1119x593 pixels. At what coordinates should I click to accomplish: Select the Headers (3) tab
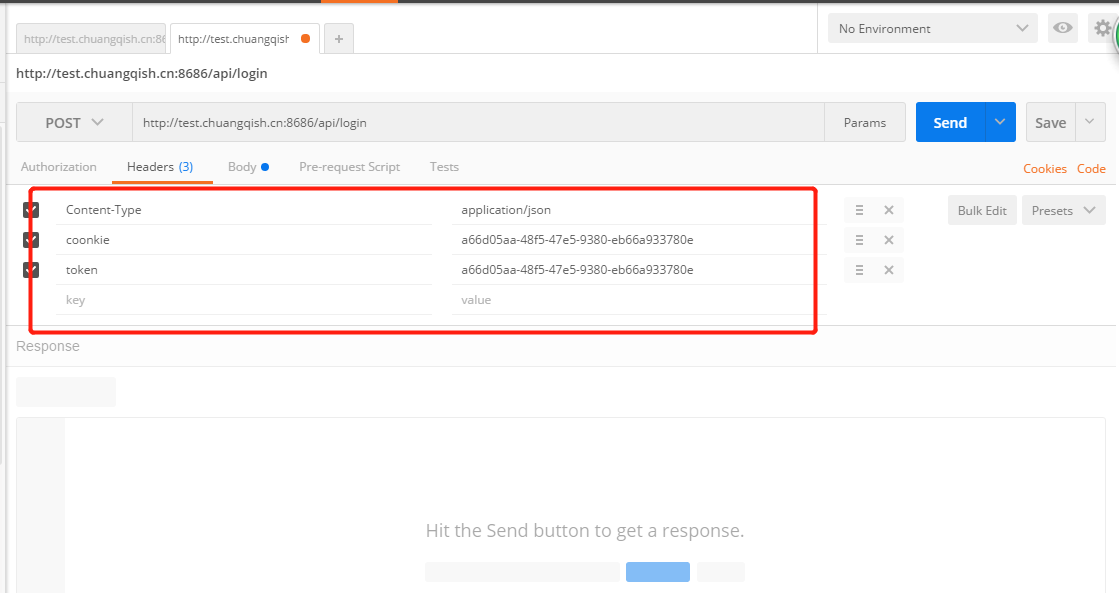point(160,167)
